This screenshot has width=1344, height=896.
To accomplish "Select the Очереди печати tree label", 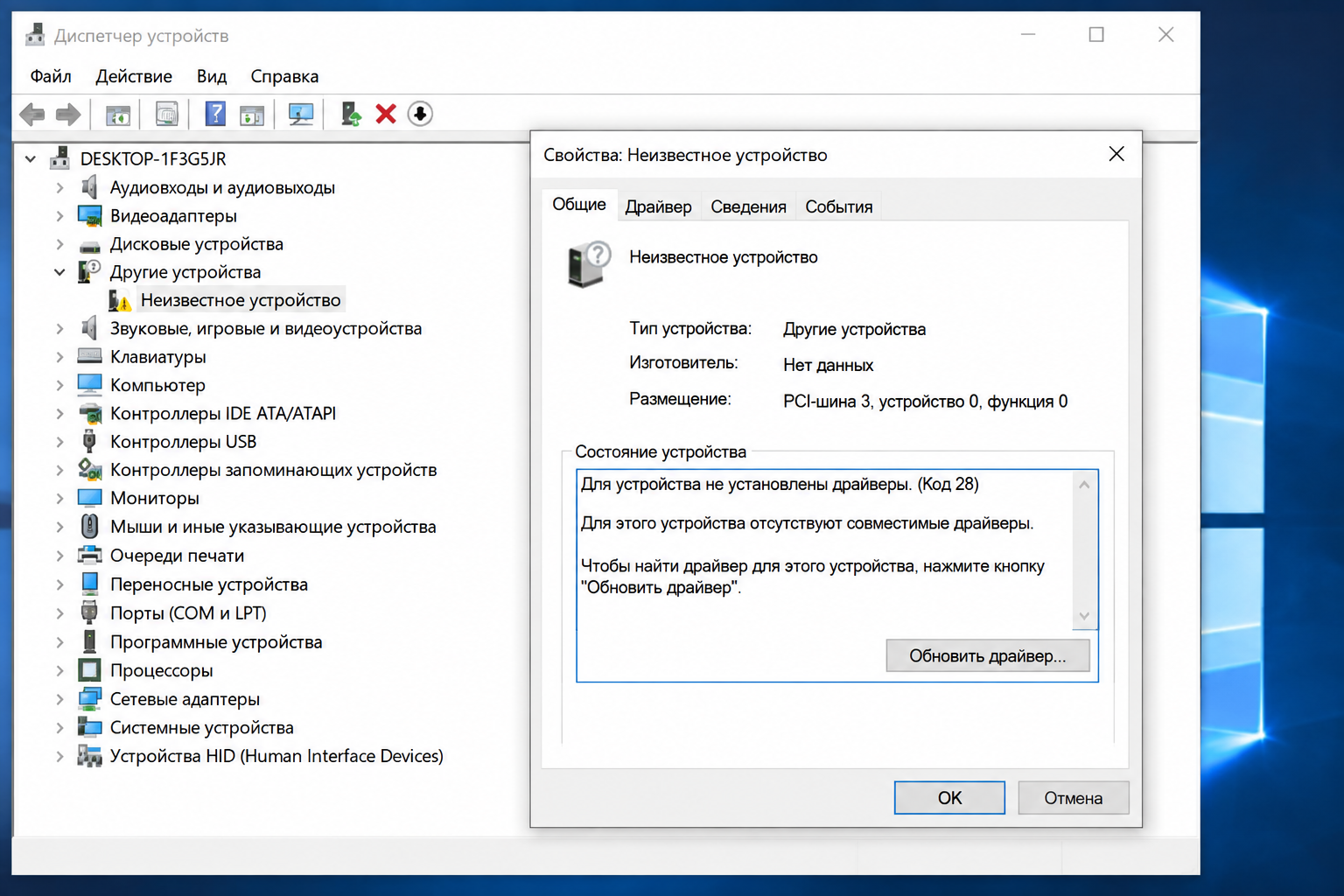I will [x=177, y=556].
